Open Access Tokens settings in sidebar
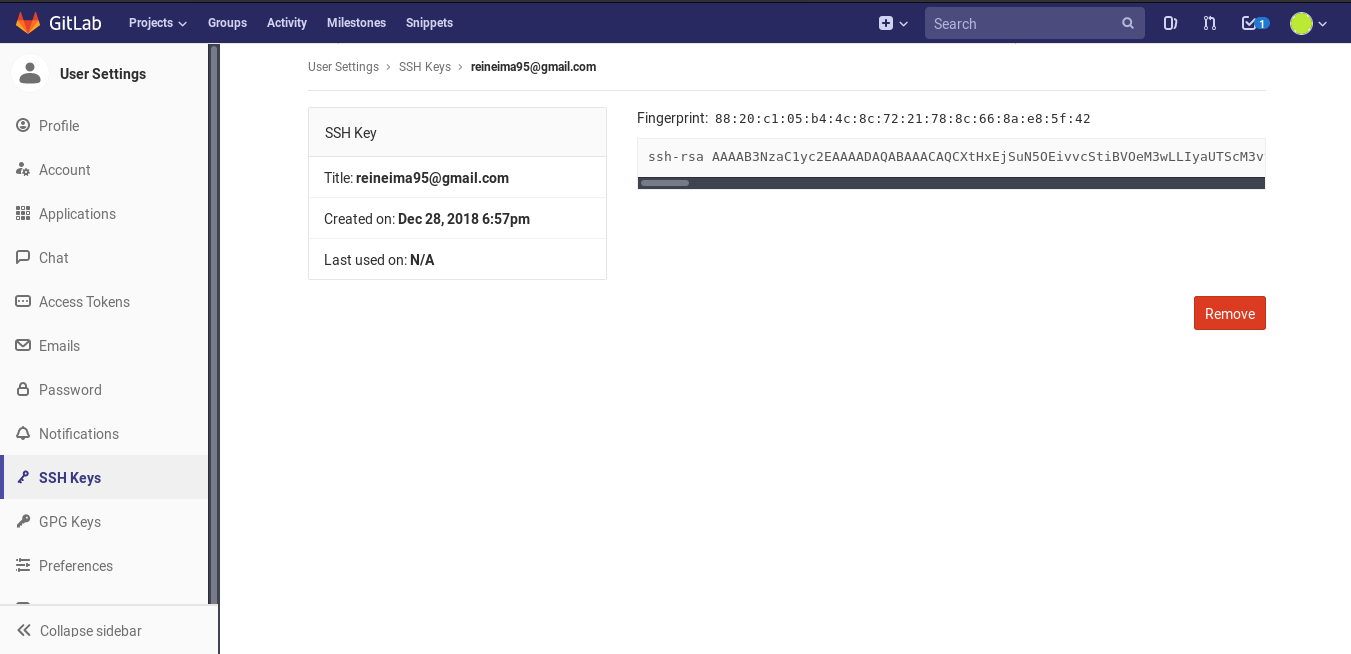The height and width of the screenshot is (654, 1351). (x=83, y=301)
